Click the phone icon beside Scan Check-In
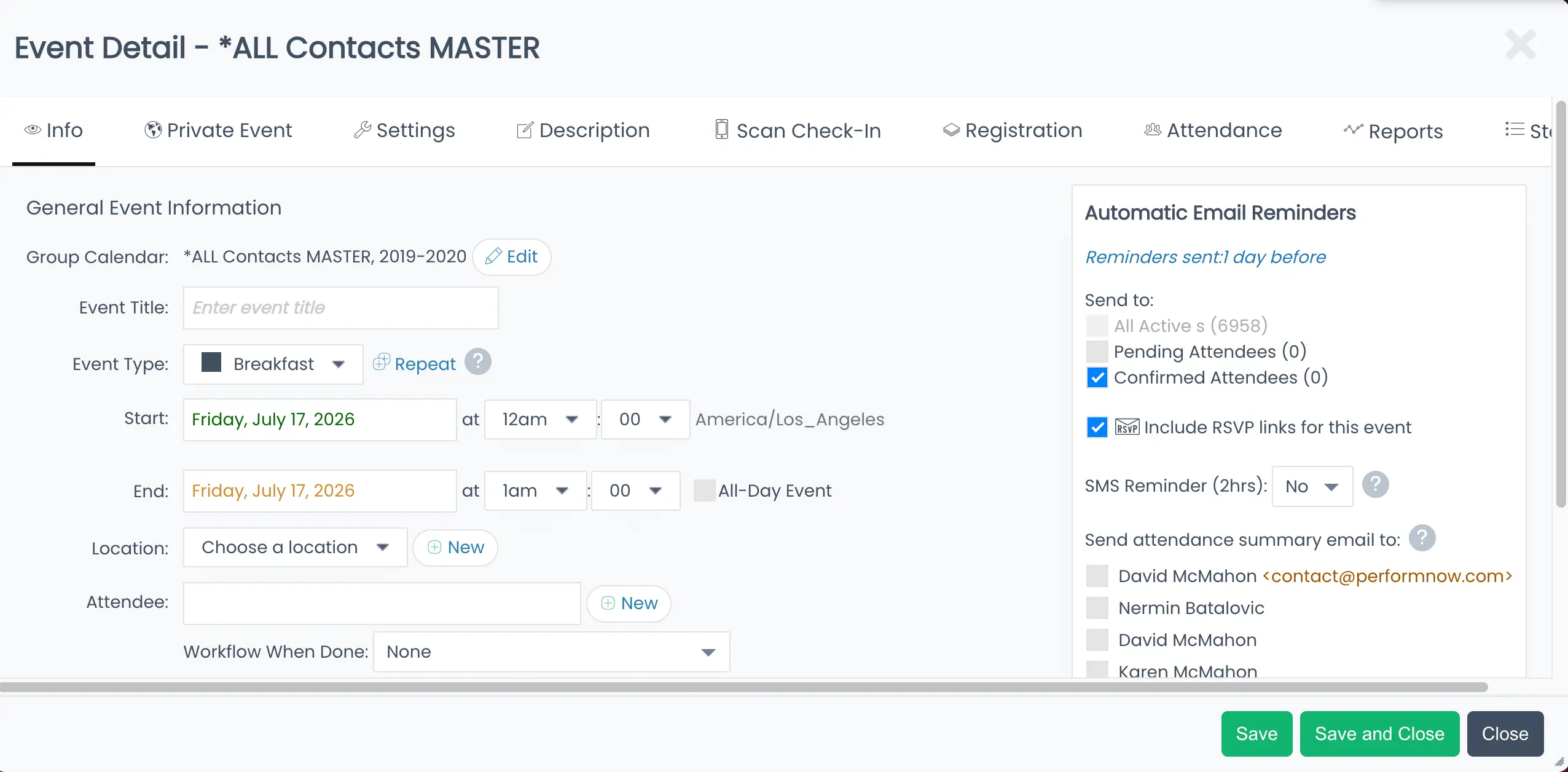The width and height of the screenshot is (1568, 772). (722, 129)
